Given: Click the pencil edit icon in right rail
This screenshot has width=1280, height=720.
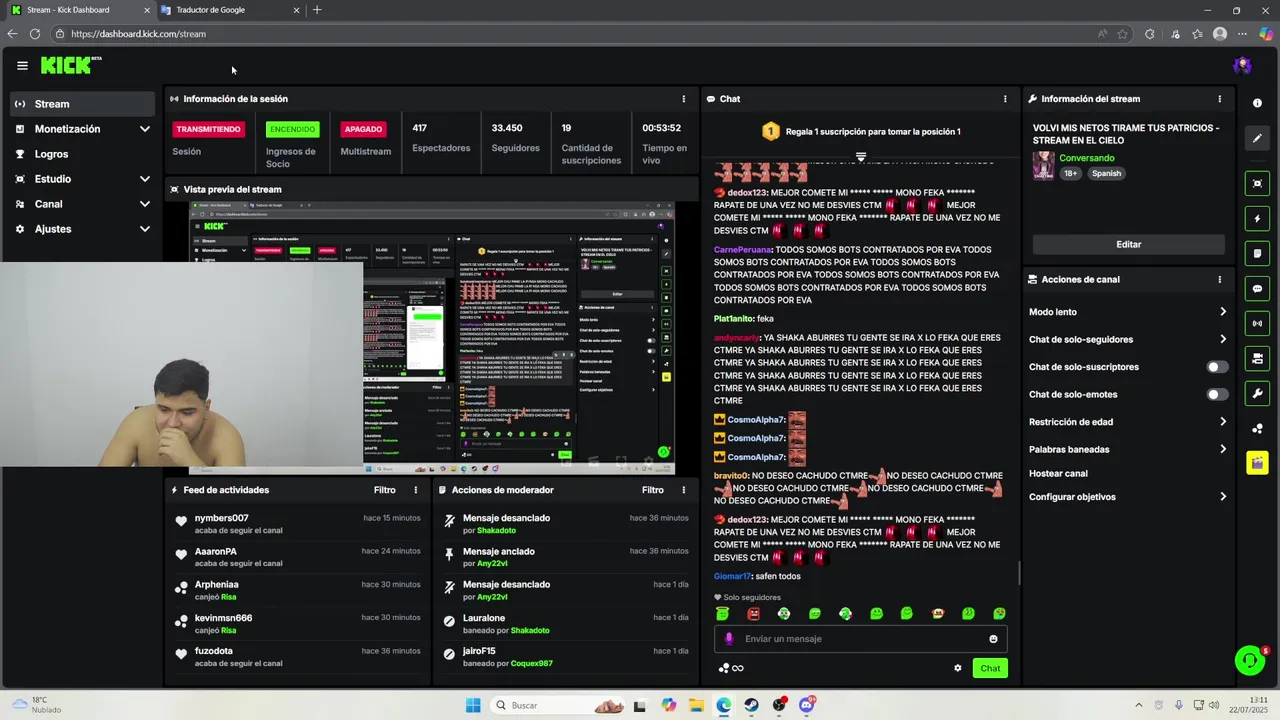Looking at the screenshot, I should (x=1257, y=138).
